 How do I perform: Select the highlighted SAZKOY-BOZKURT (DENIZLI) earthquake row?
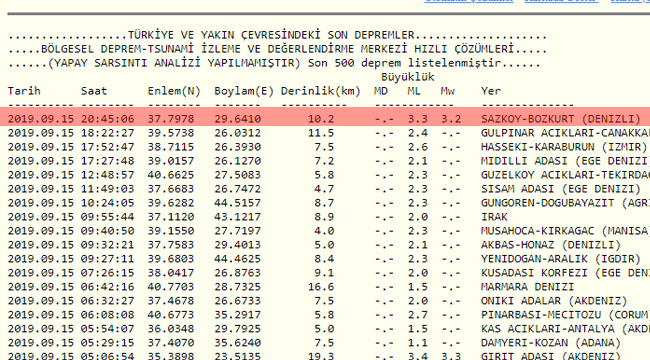(x=325, y=119)
